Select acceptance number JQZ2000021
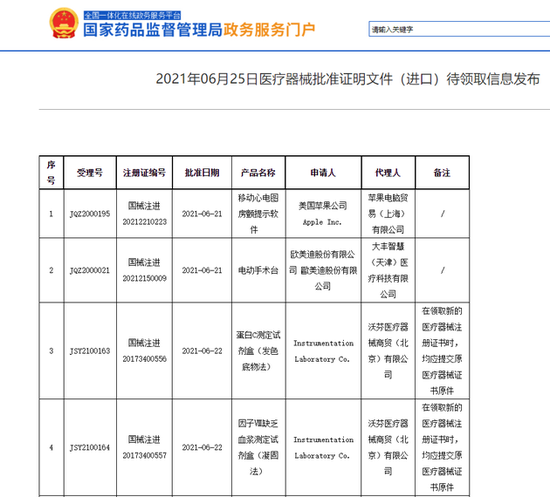550x497 pixels. pyautogui.click(x=90, y=270)
